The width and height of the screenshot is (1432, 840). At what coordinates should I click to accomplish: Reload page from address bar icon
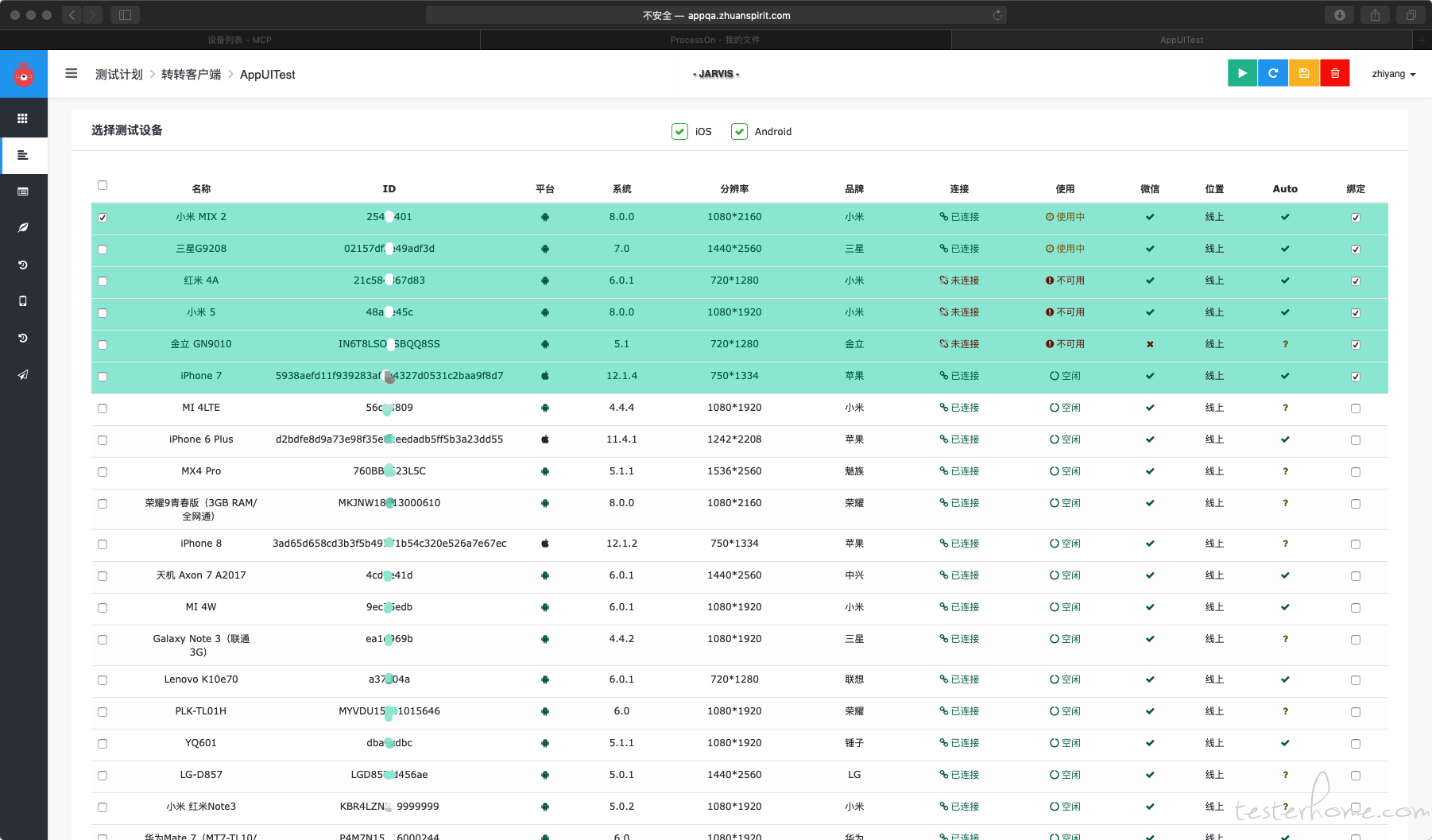[x=997, y=15]
